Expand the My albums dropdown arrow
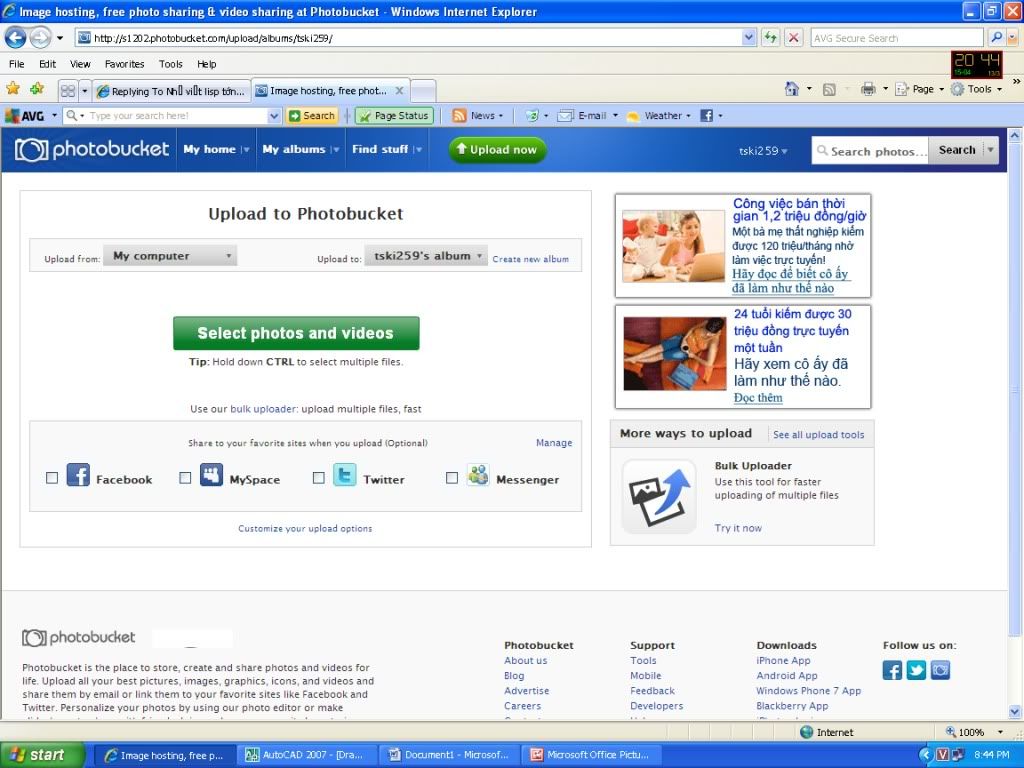The width and height of the screenshot is (1024, 768). (335, 150)
